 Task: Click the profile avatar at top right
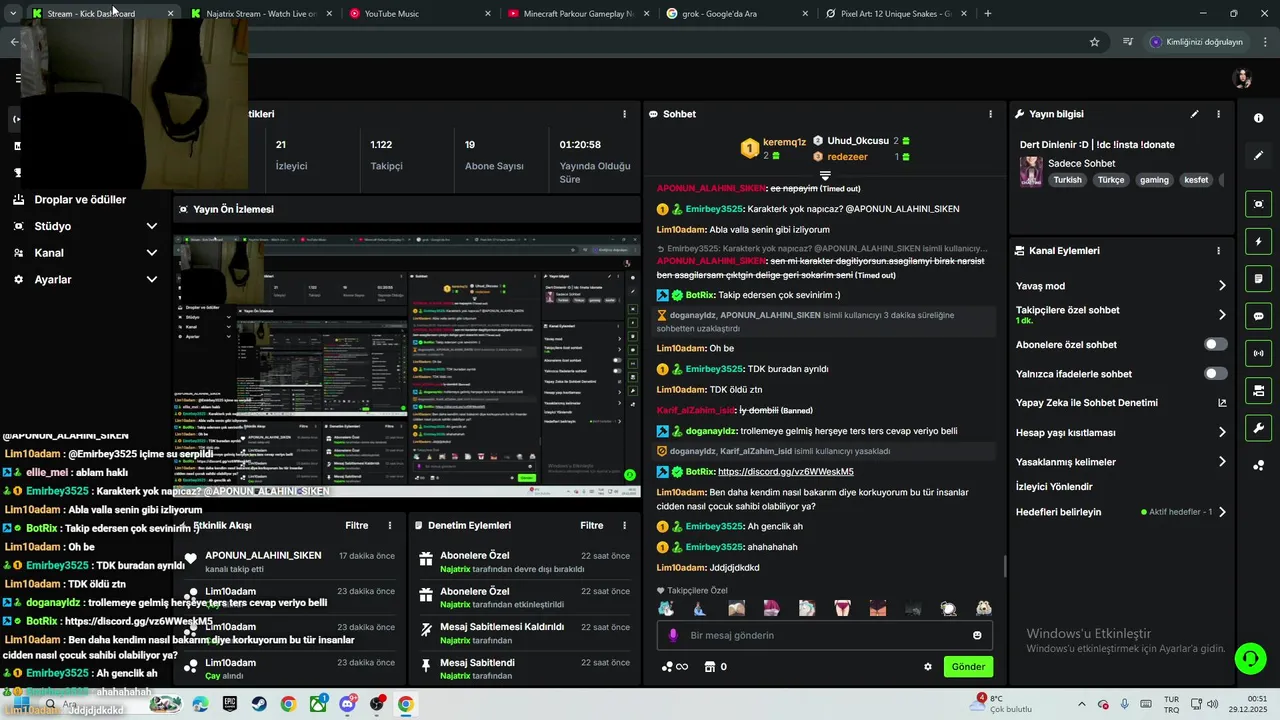tap(1242, 78)
